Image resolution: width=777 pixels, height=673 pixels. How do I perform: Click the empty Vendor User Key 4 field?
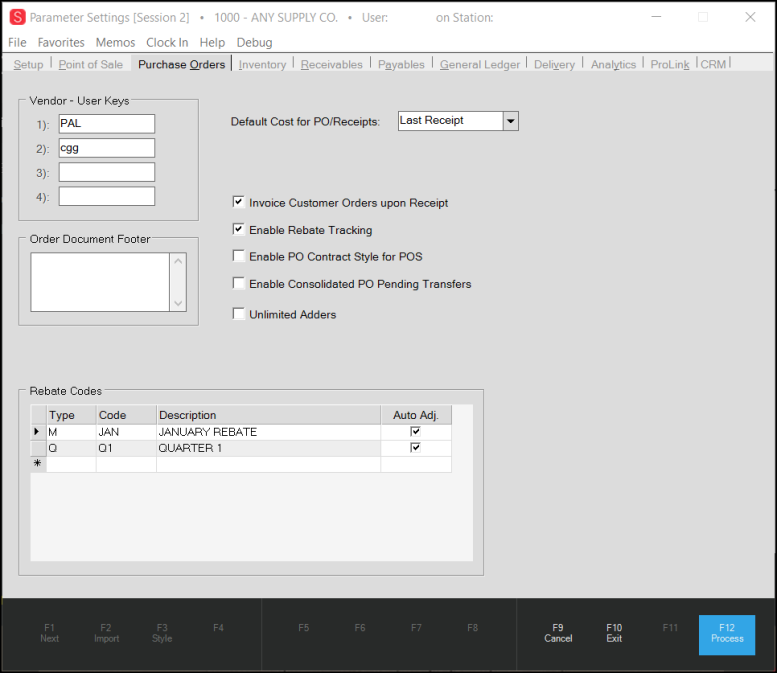107,196
